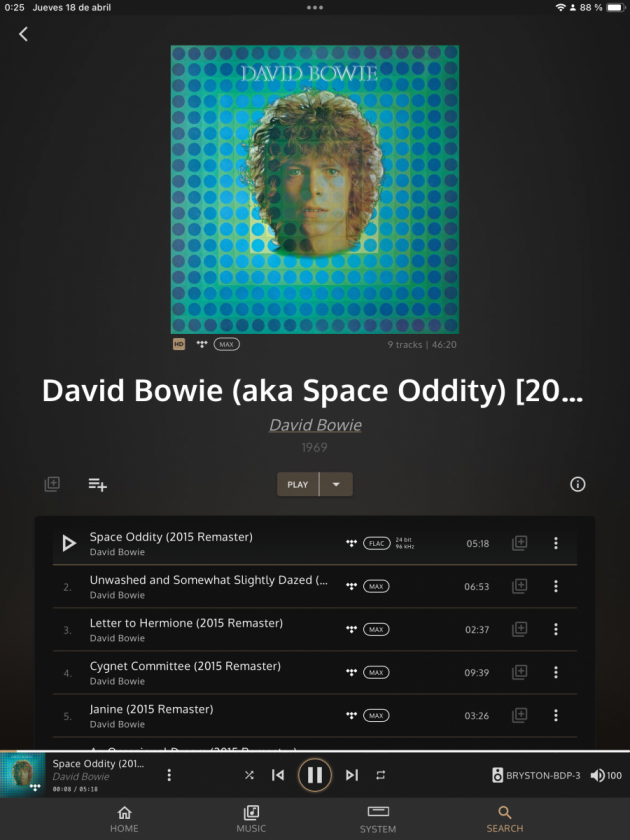Viewport: 630px width, 840px height.
Task: Select BRYSTON-BDP-3 output device
Action: (x=536, y=775)
